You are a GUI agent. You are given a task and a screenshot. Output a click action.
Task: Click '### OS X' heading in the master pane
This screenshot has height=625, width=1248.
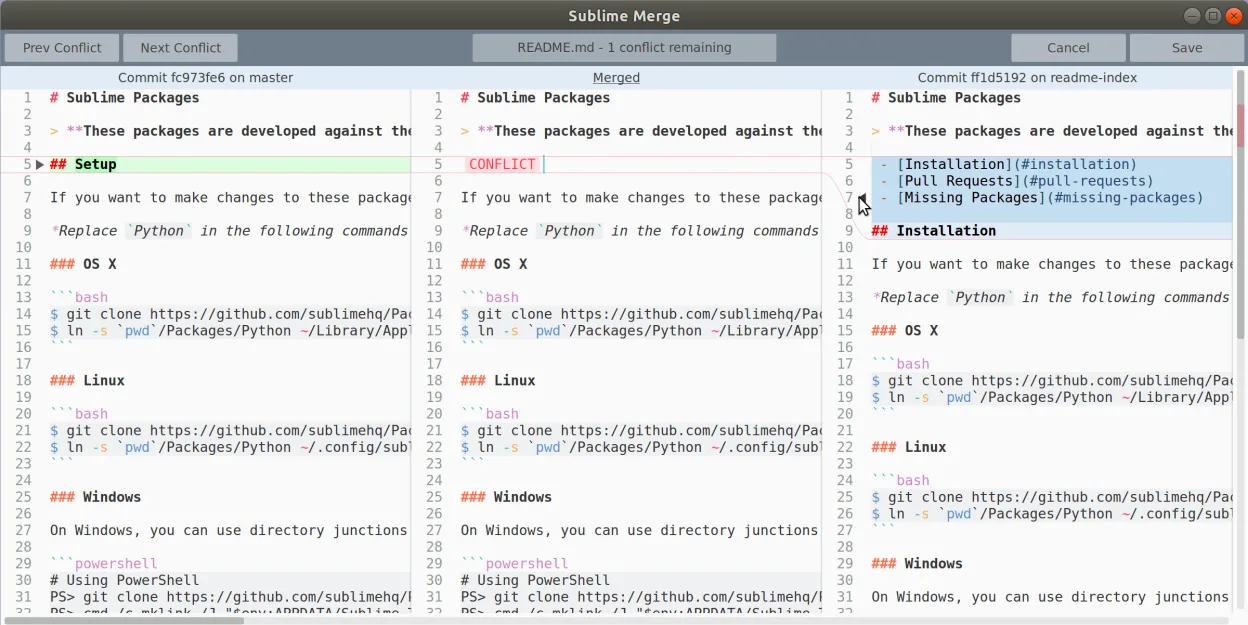tap(83, 264)
